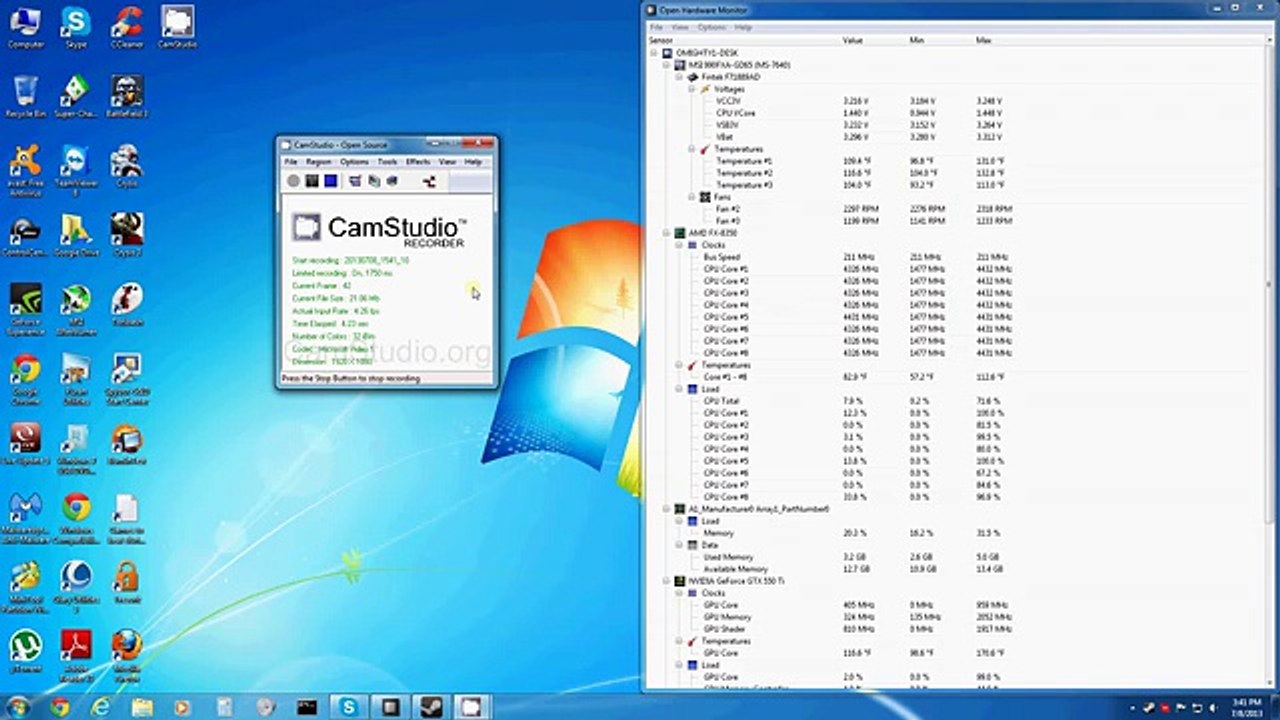Open the Malwarebytes Anti-Malware desktop shortcut
This screenshot has width=1280, height=720.
25,516
